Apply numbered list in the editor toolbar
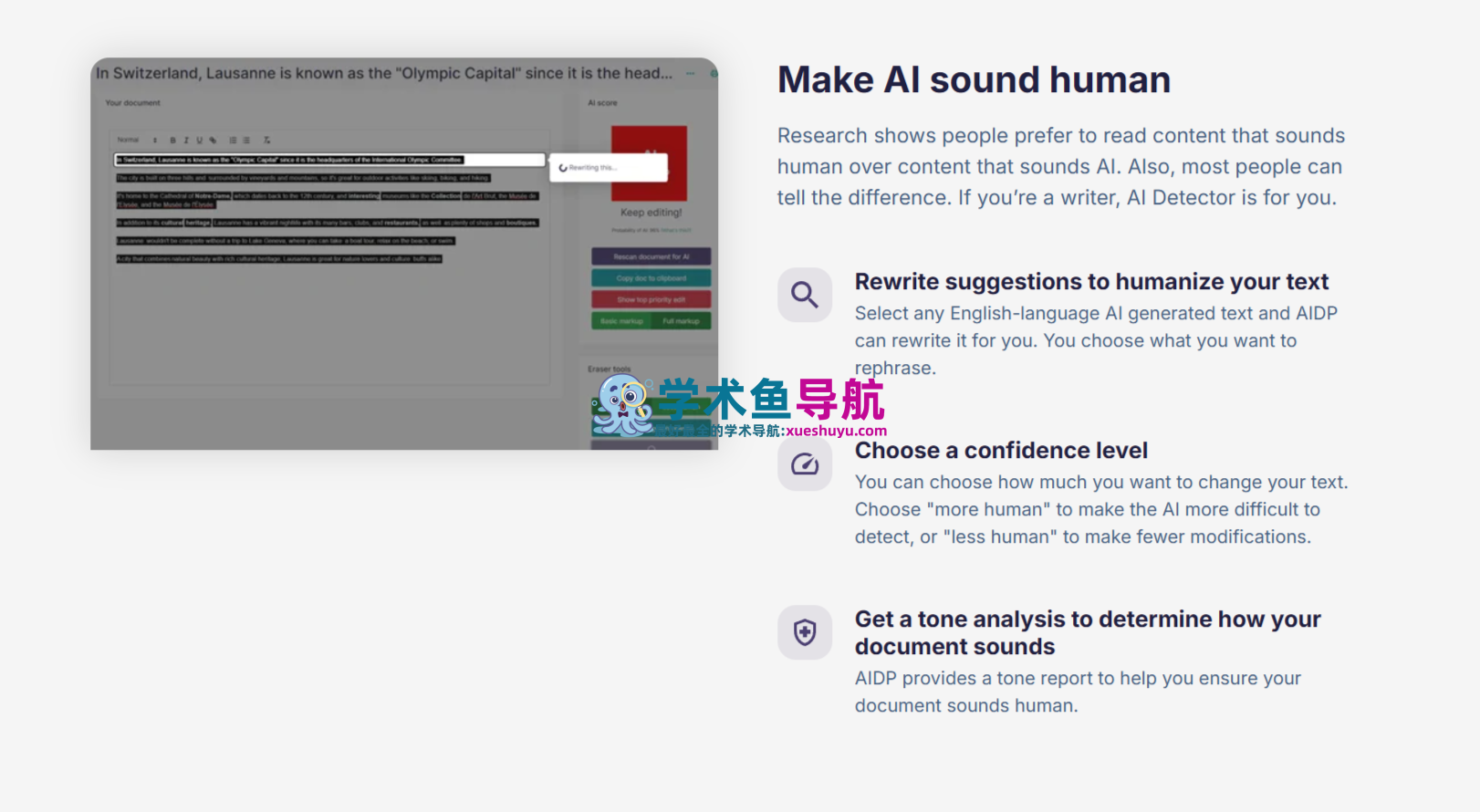This screenshot has width=1480, height=812. pyautogui.click(x=233, y=140)
